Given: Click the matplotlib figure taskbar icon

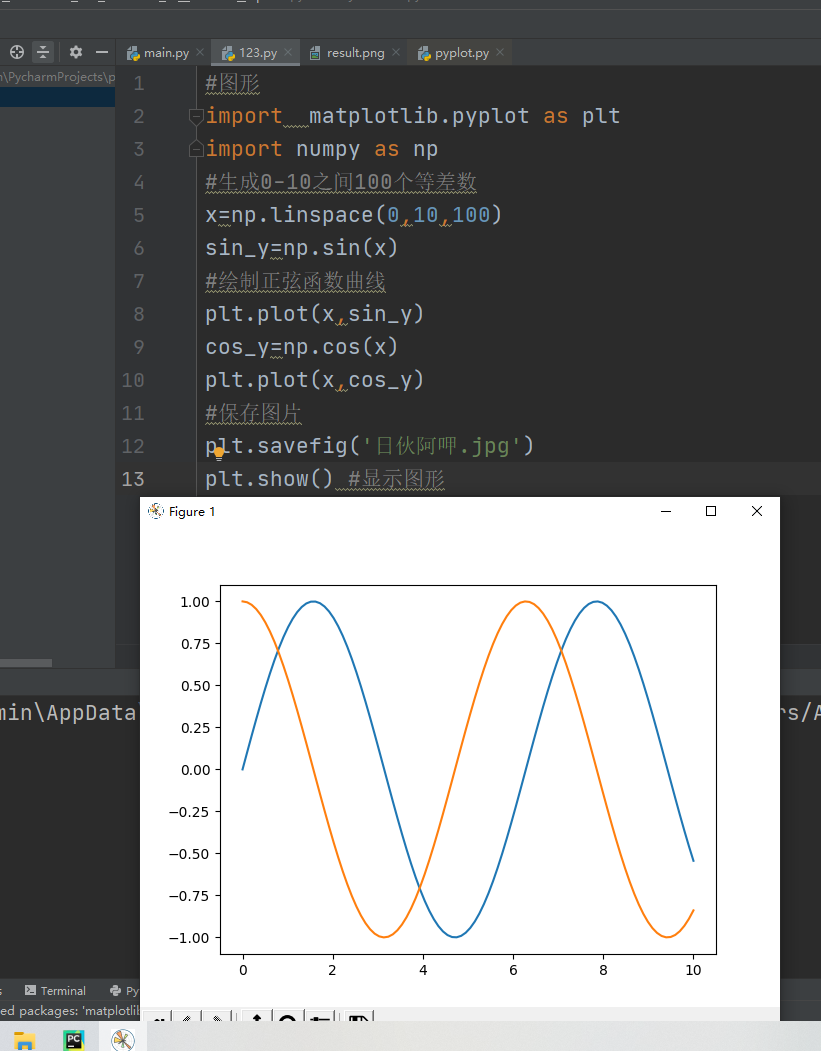Looking at the screenshot, I should [x=123, y=1040].
